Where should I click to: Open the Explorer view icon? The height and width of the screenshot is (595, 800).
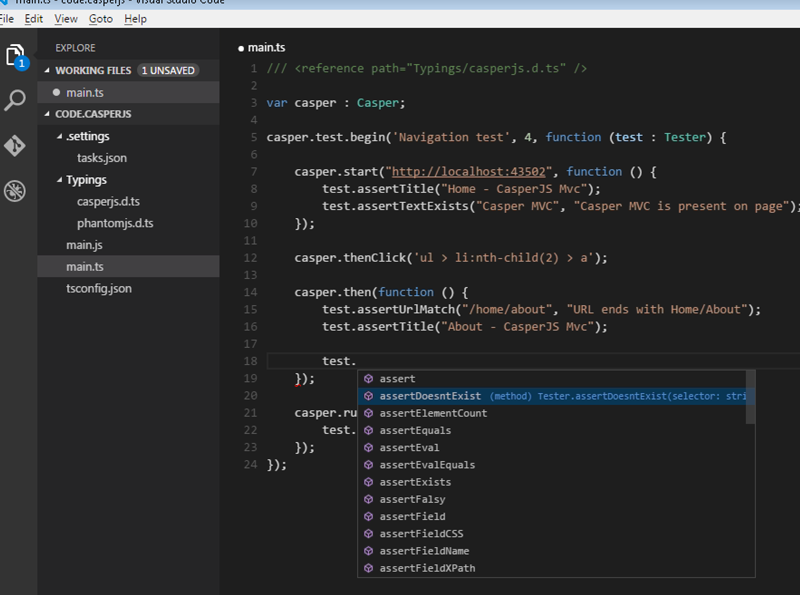pos(15,55)
